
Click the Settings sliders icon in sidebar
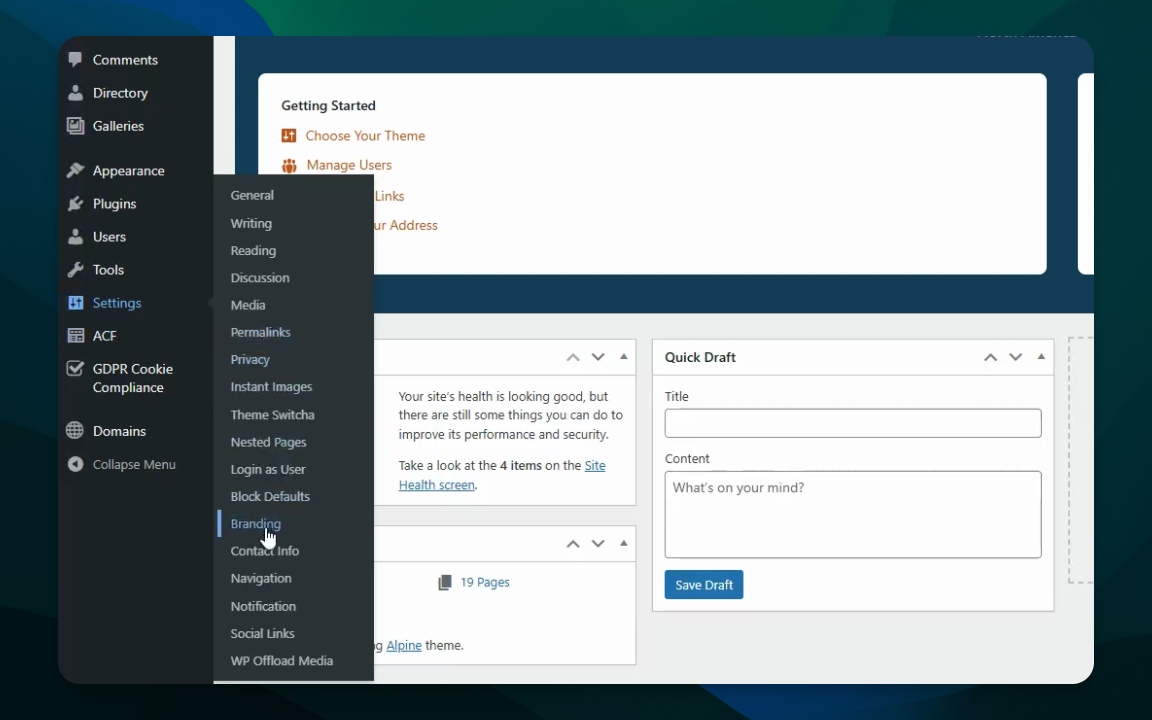75,303
